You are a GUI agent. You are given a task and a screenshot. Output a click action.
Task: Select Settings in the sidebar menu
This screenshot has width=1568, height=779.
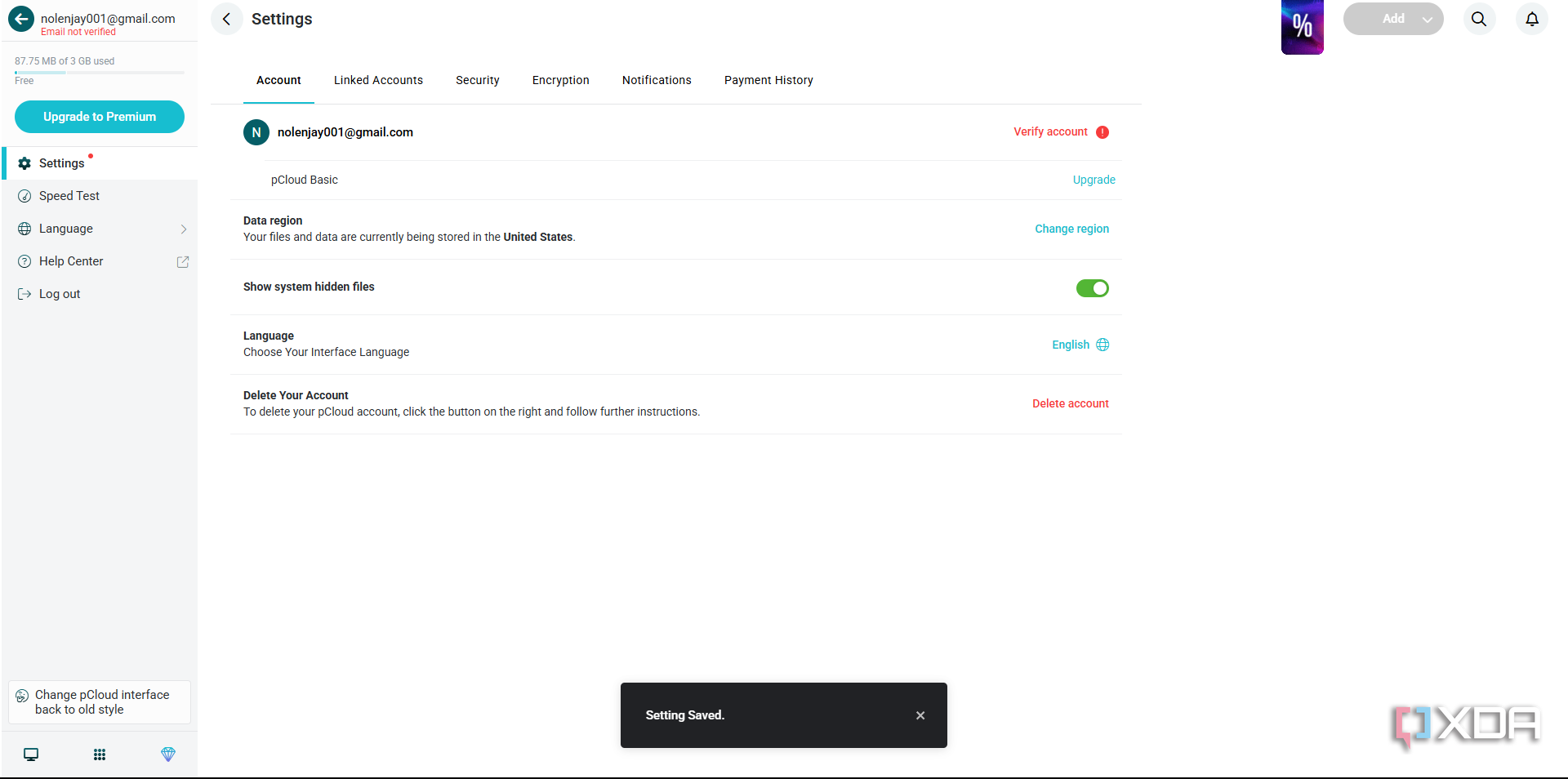pos(100,163)
